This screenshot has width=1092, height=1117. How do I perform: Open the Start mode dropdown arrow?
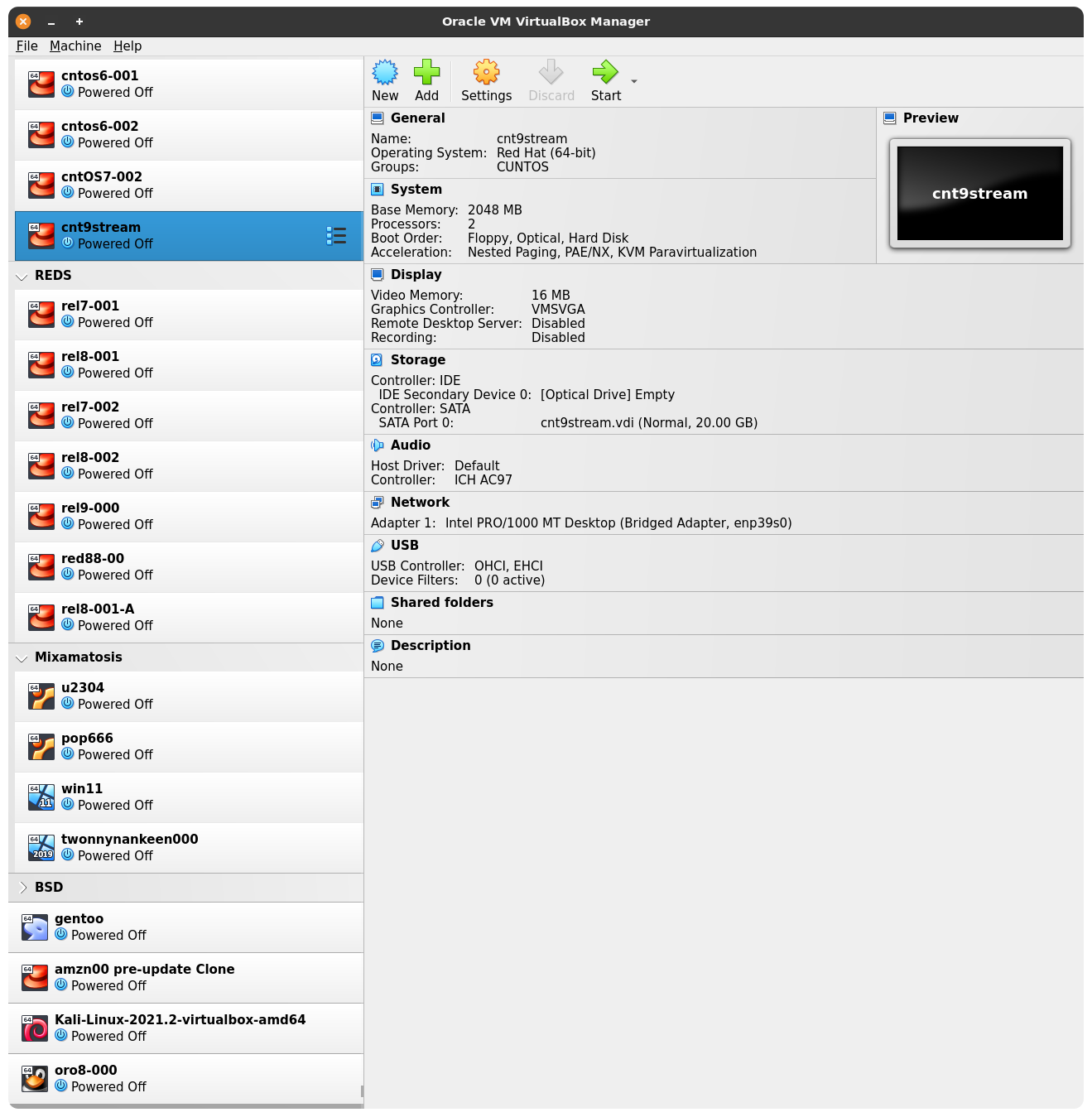click(634, 81)
